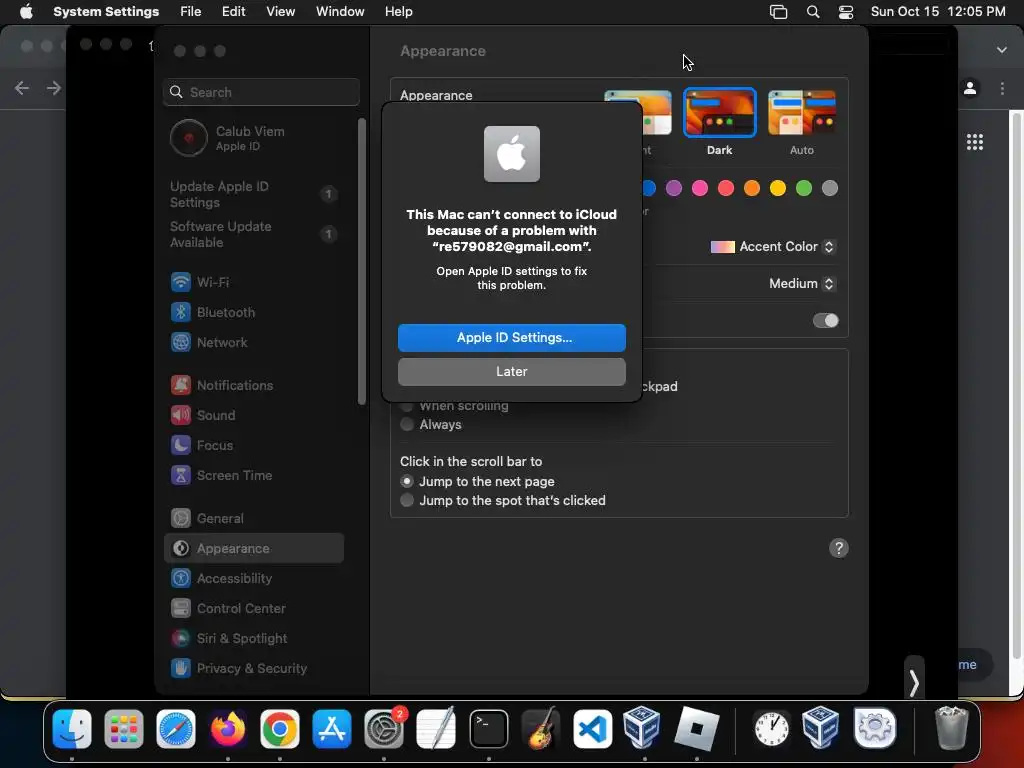Screen dimensions: 1024x768
Task: Open Launchpad from the Dock
Action: [x=123, y=729]
